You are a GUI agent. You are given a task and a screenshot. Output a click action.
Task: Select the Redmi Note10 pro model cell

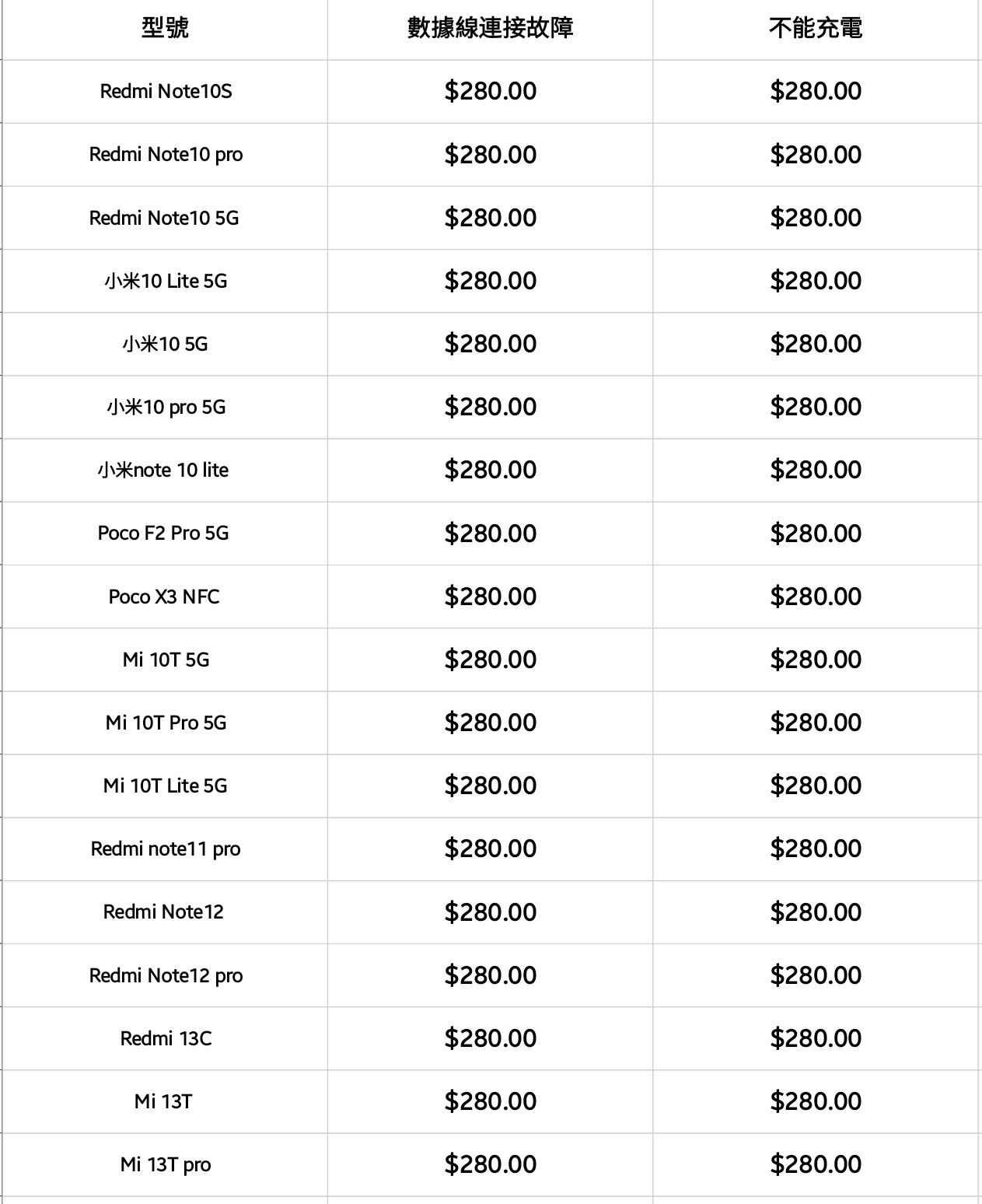(166, 155)
